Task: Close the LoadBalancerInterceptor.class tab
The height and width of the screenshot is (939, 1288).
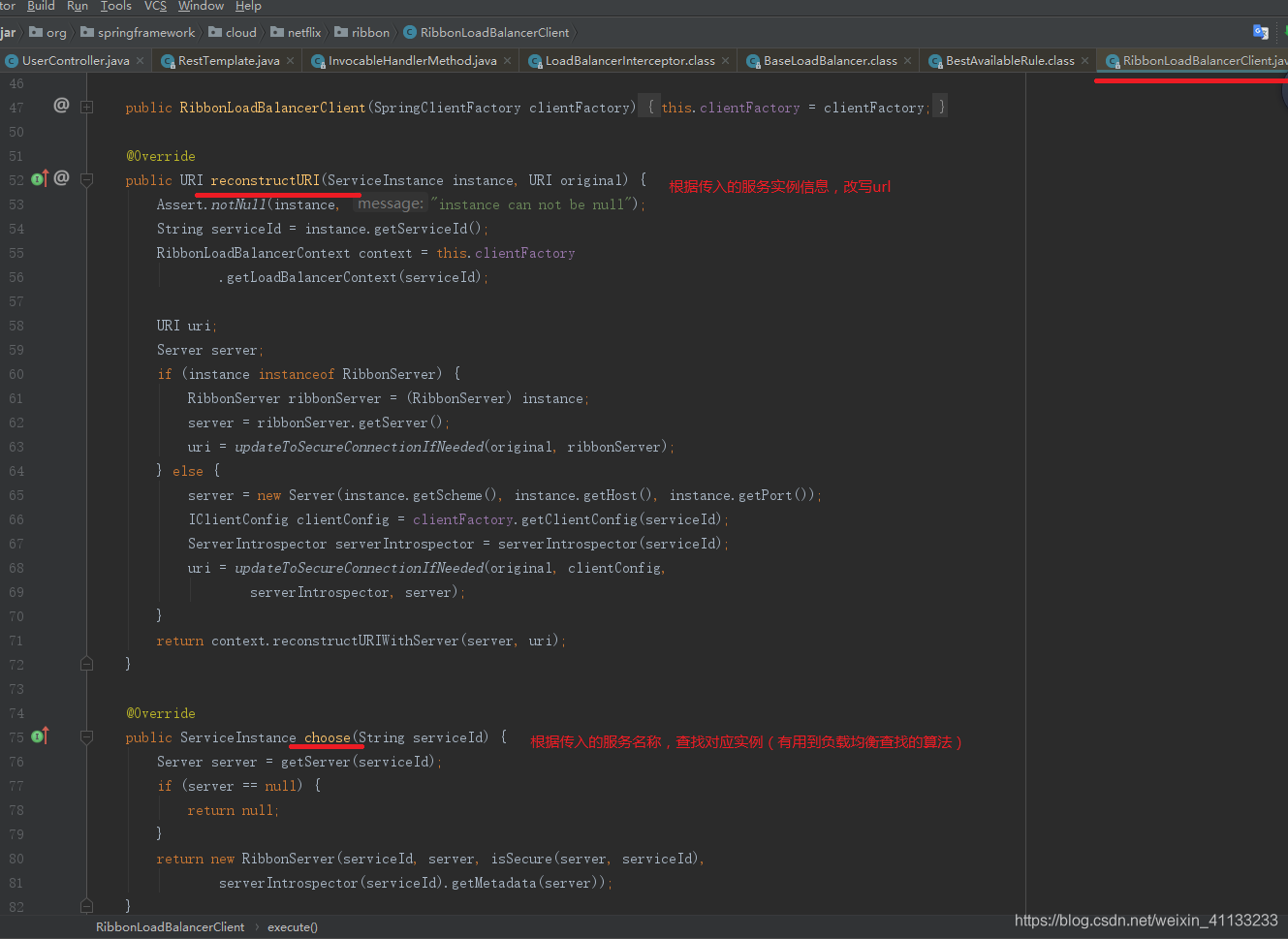Action: (725, 60)
